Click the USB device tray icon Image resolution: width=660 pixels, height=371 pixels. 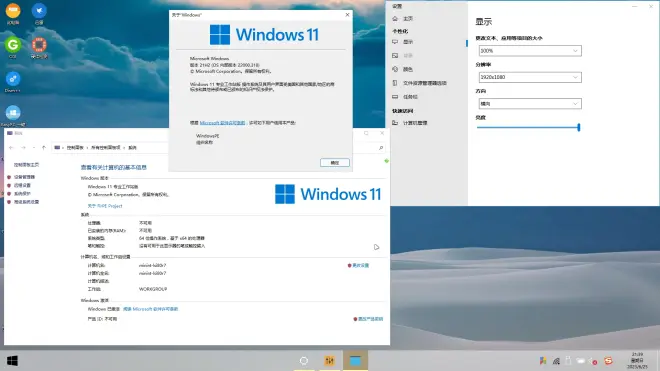pyautogui.click(x=568, y=361)
